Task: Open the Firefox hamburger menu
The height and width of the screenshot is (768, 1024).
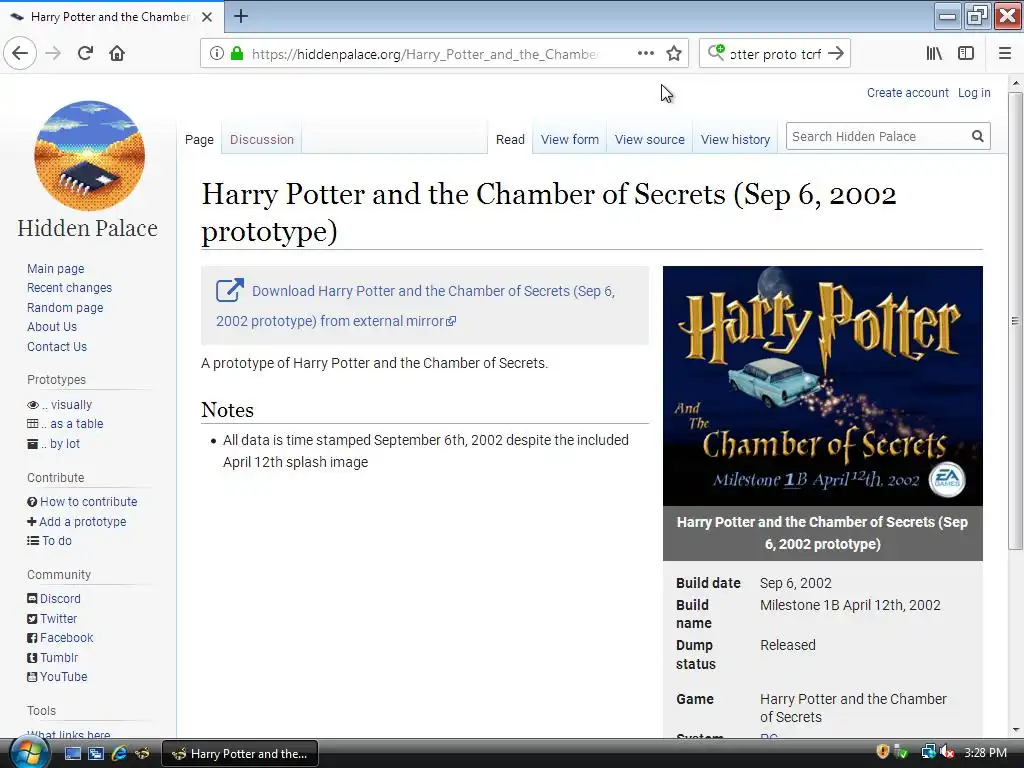Action: click(x=1004, y=54)
